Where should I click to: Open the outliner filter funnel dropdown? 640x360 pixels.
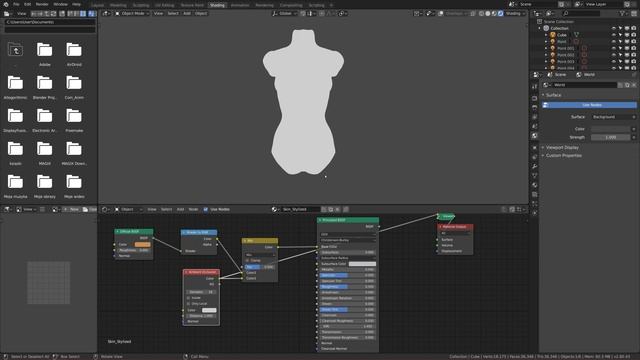coord(624,13)
